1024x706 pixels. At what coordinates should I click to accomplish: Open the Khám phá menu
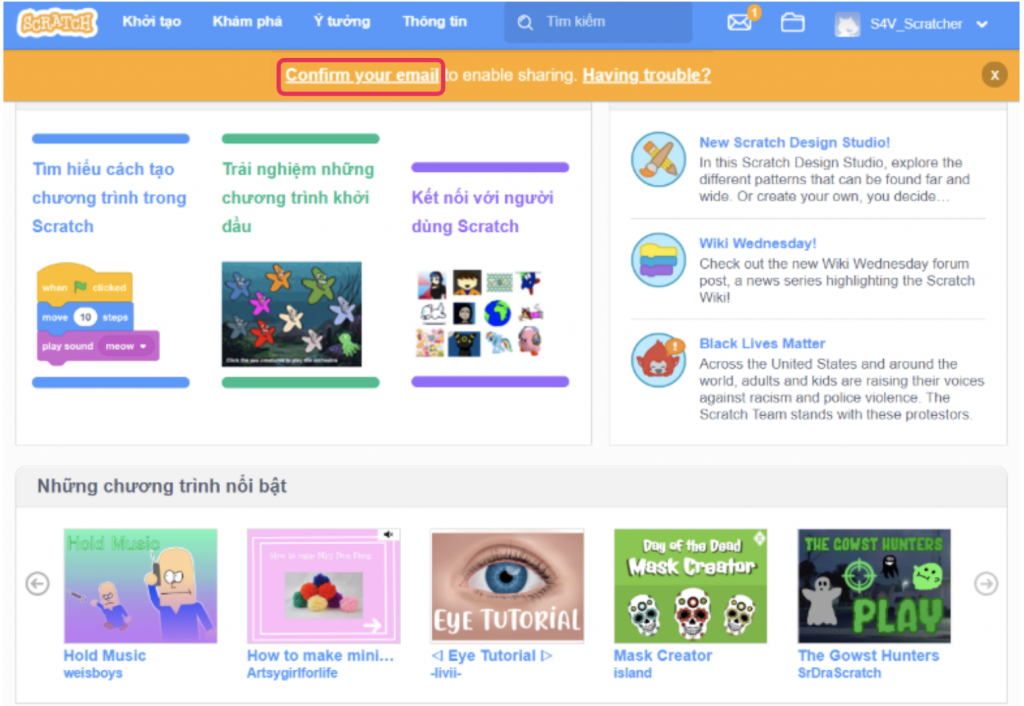(247, 22)
